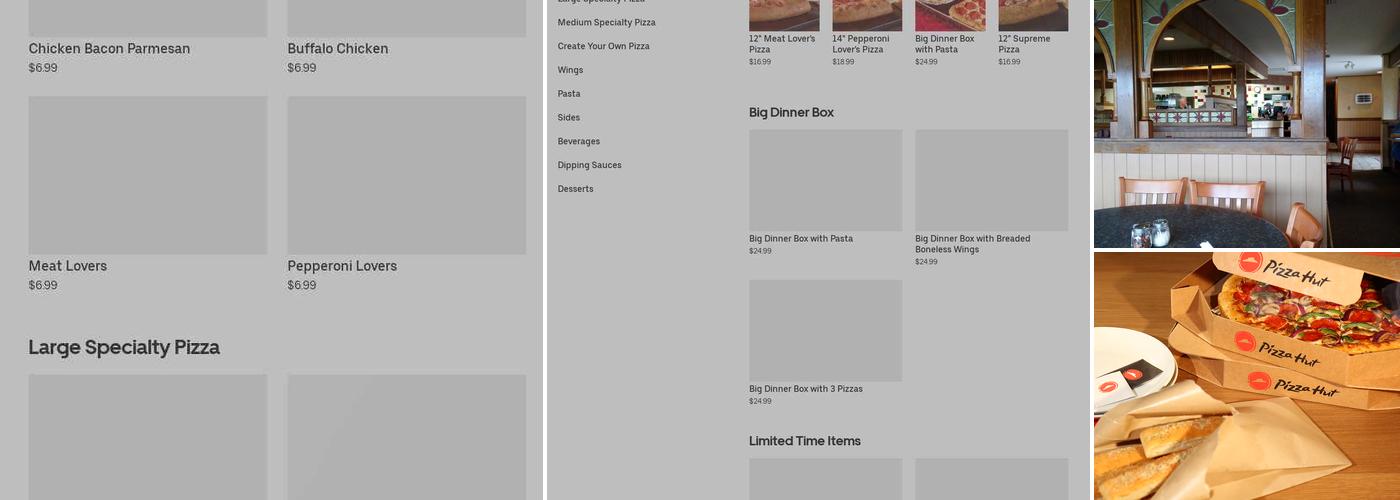
Task: Select the Sides category
Action: pyautogui.click(x=569, y=118)
